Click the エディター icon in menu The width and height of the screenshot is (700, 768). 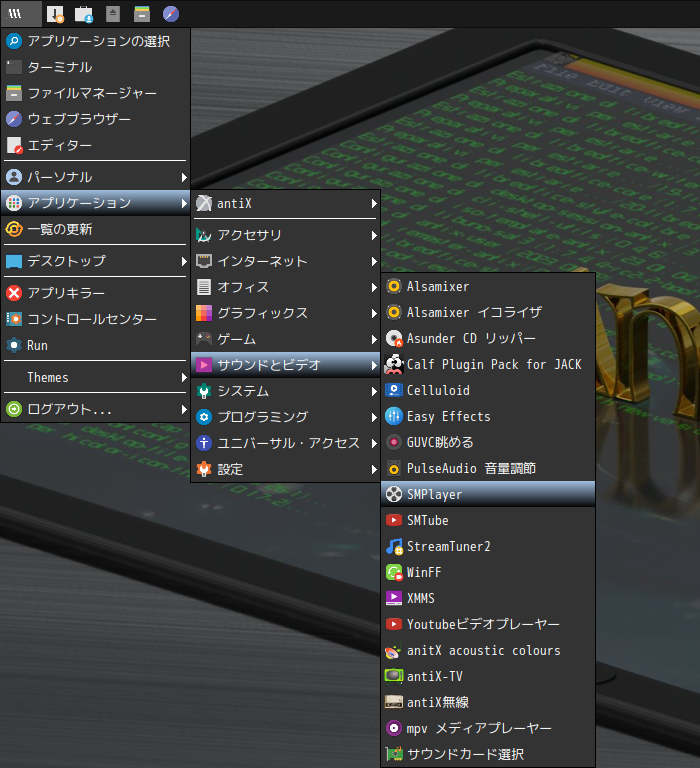point(14,145)
